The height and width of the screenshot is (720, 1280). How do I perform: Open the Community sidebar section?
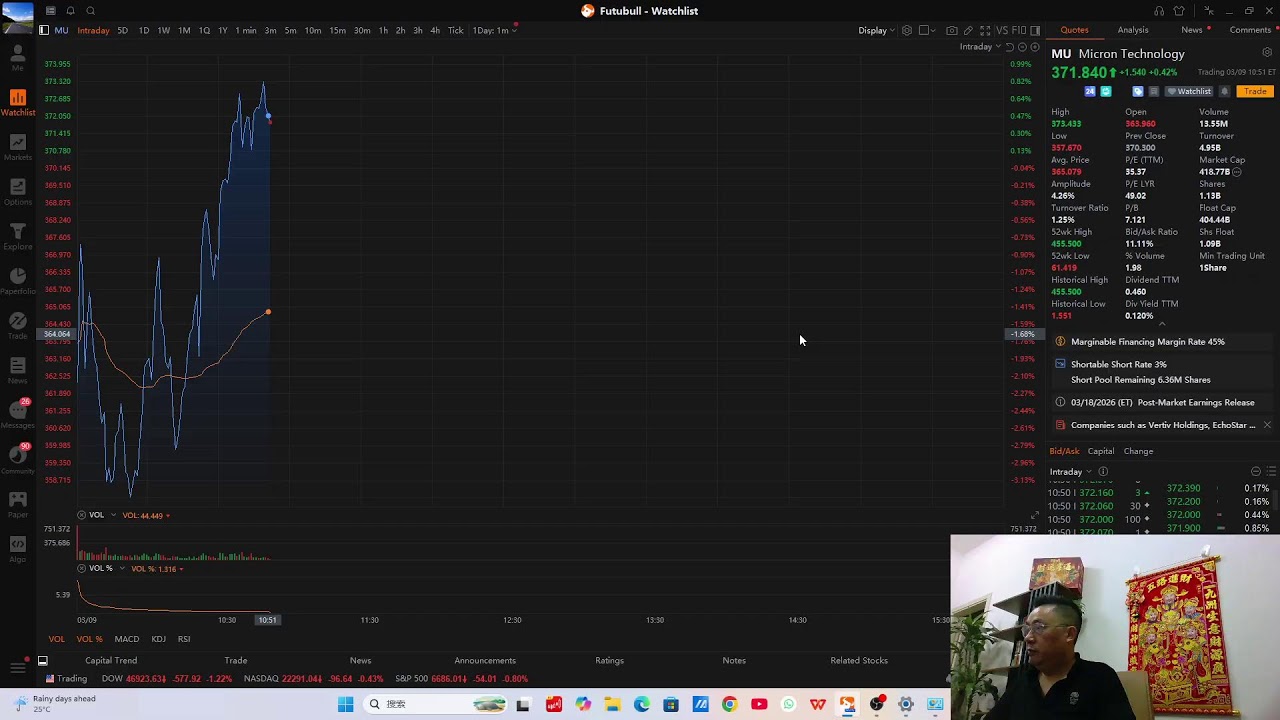click(x=17, y=459)
